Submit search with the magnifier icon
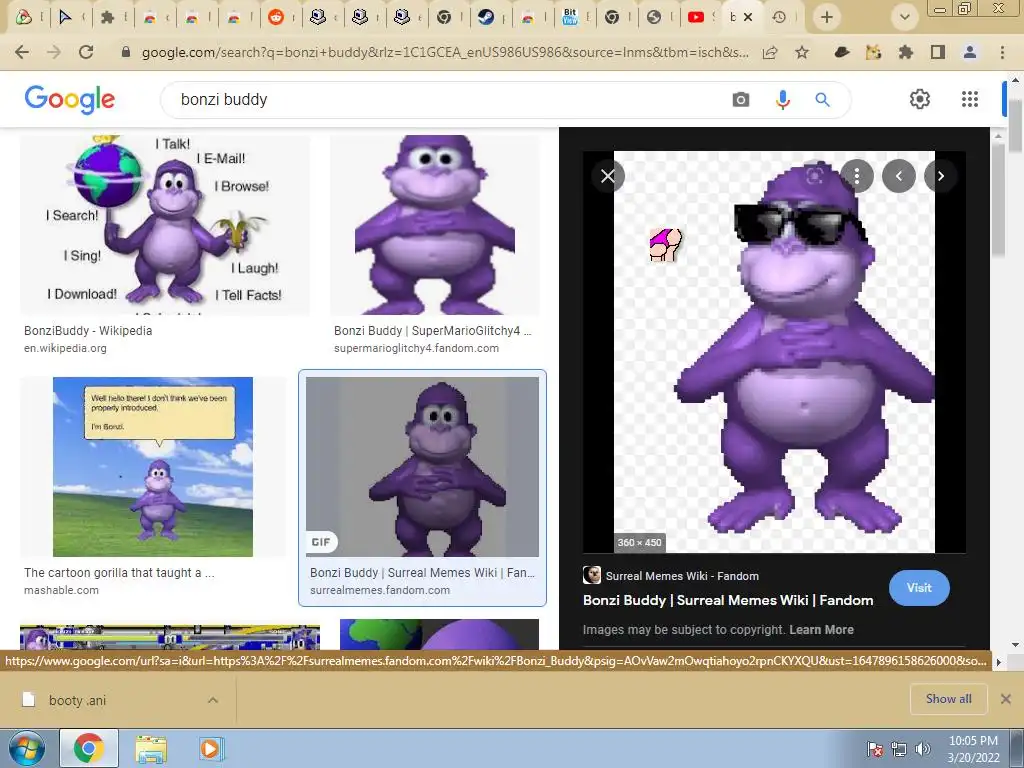Screen dimensions: 1024x768 (x=822, y=100)
